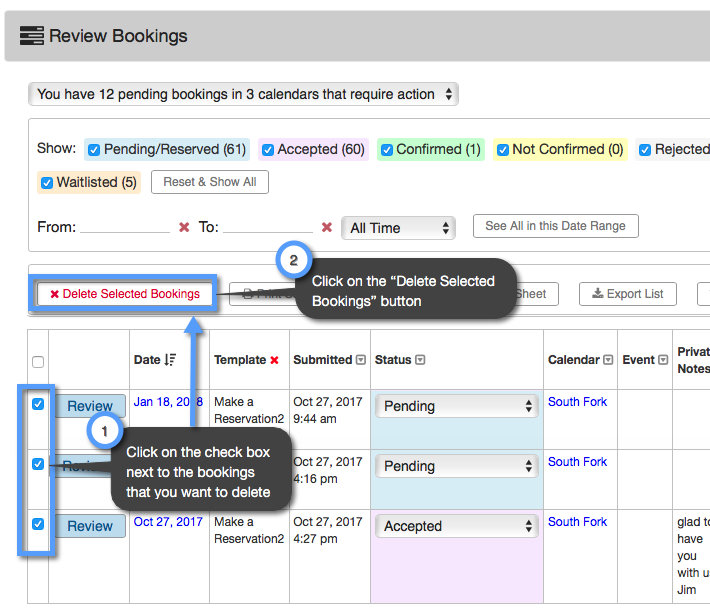Open Status column filter icon
Image resolution: width=710 pixels, height=612 pixels.
pos(420,360)
